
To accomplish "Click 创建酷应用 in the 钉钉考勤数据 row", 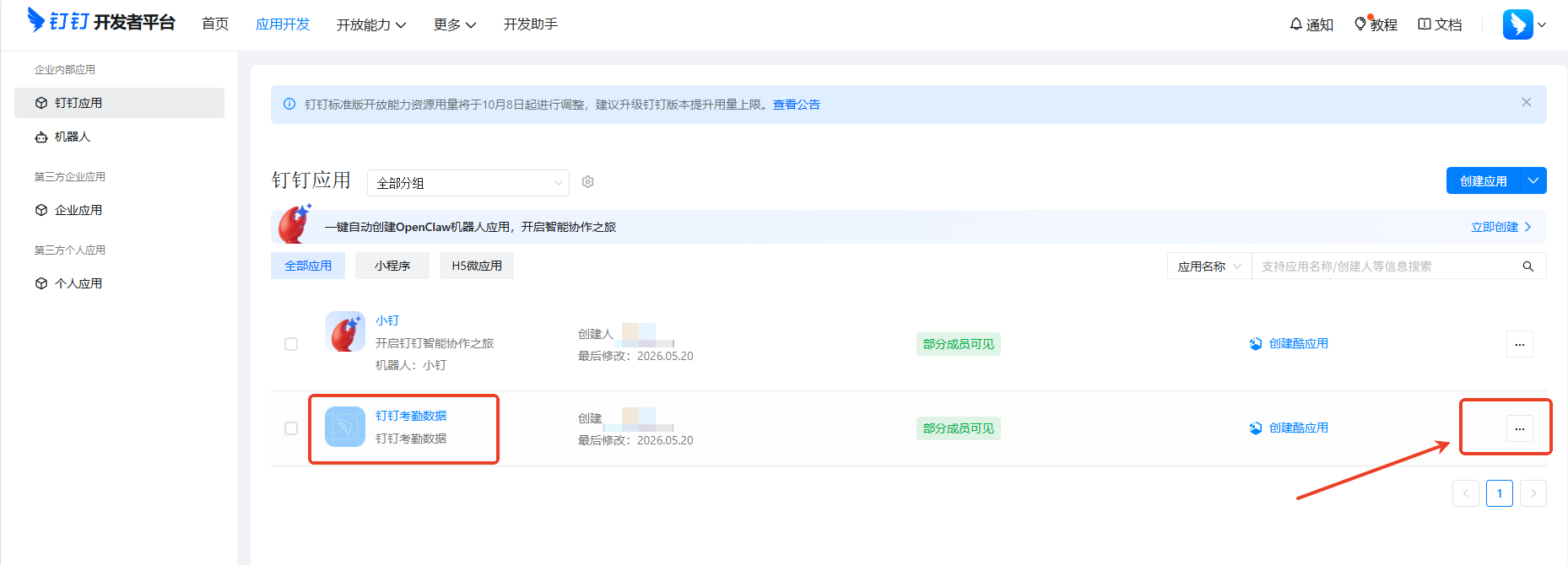I will (x=1289, y=428).
